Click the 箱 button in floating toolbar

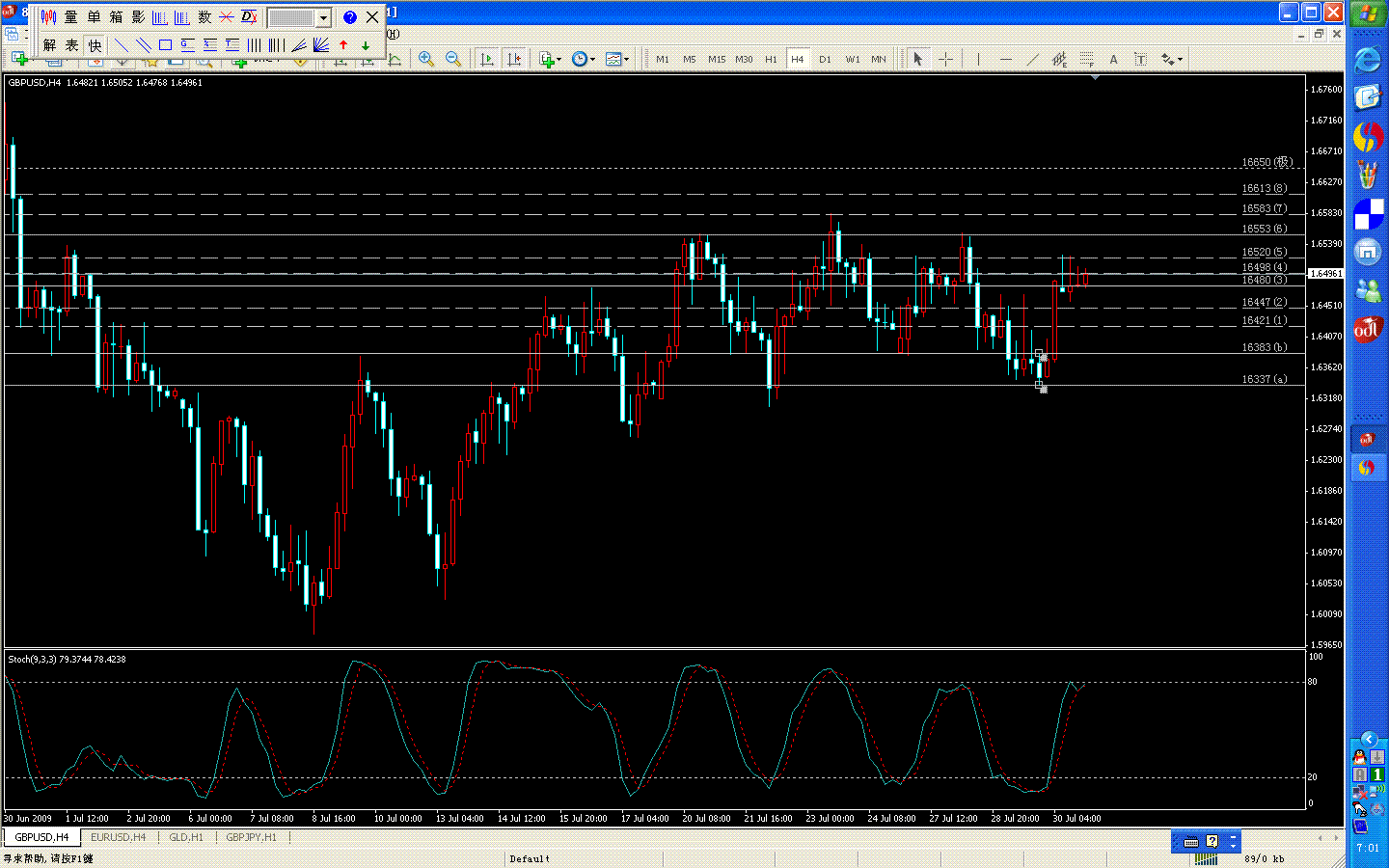(x=116, y=17)
